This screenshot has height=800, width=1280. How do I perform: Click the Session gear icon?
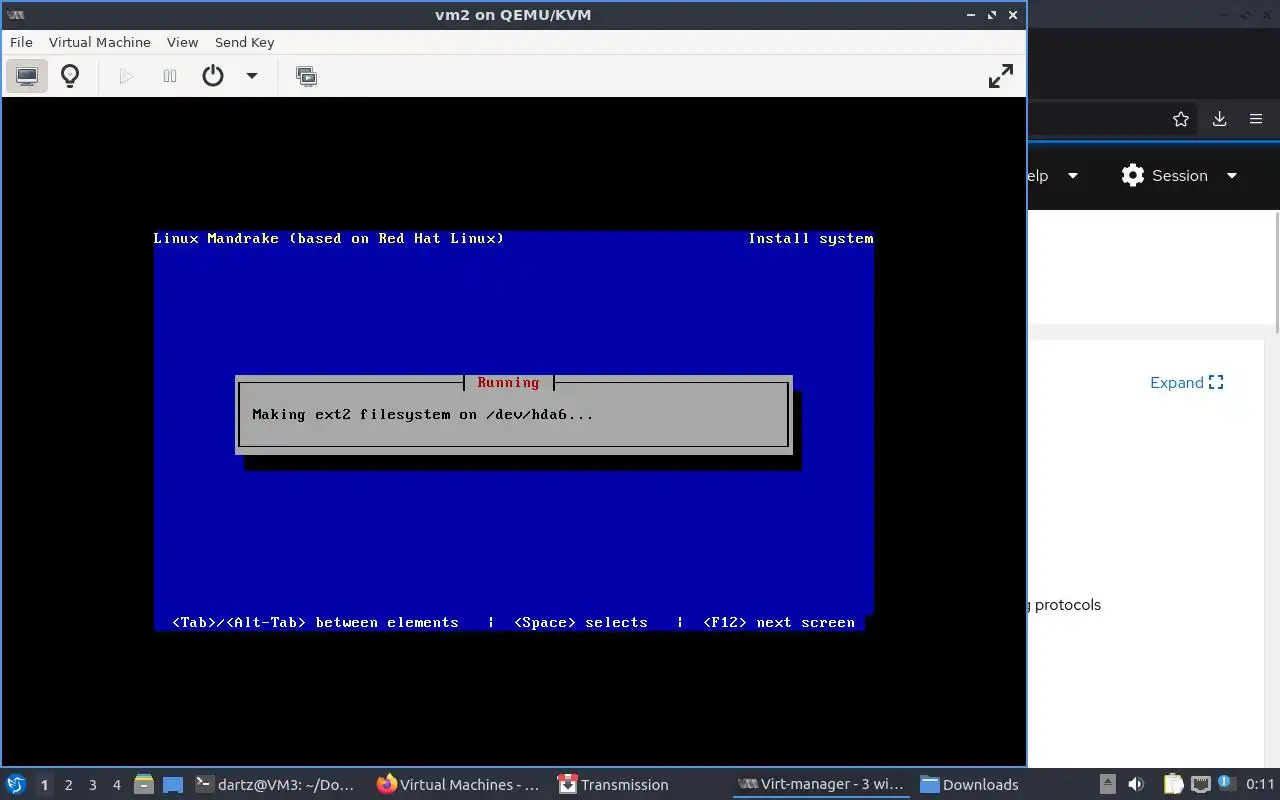[x=1133, y=176]
